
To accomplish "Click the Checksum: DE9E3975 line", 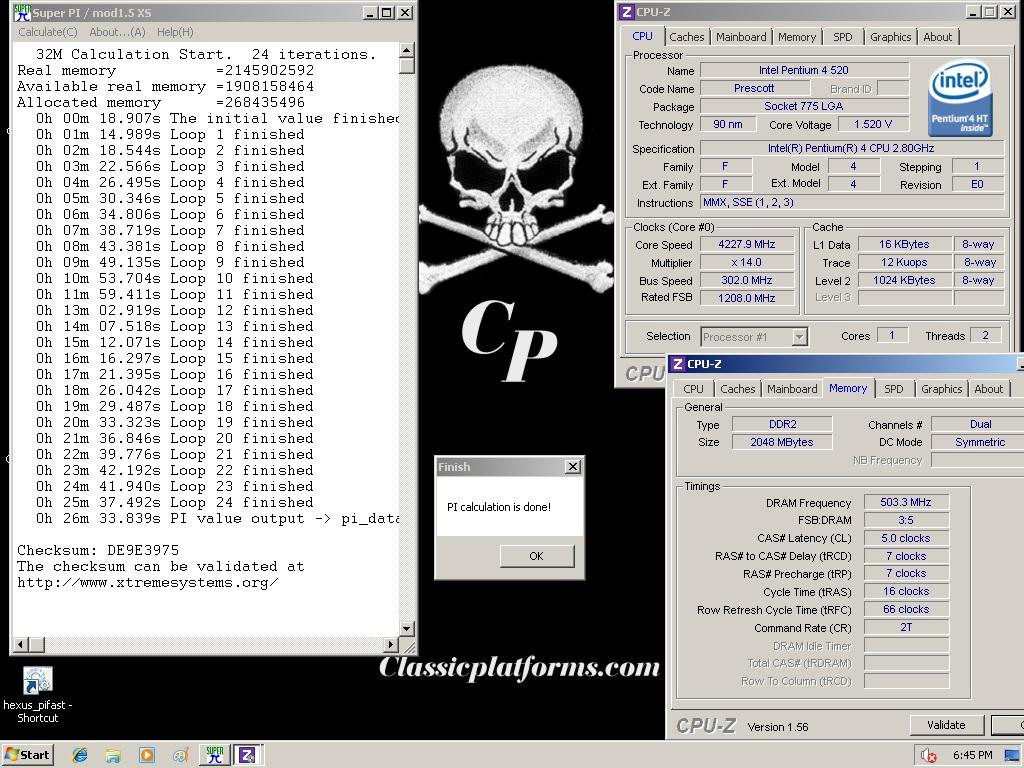I will point(98,550).
